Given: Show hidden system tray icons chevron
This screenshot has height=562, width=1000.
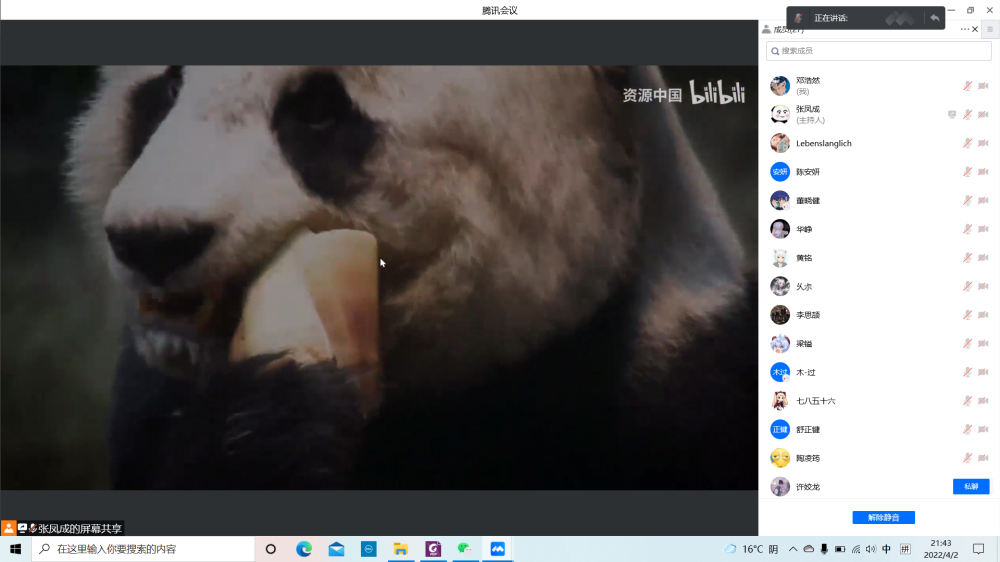Looking at the screenshot, I should [793, 549].
